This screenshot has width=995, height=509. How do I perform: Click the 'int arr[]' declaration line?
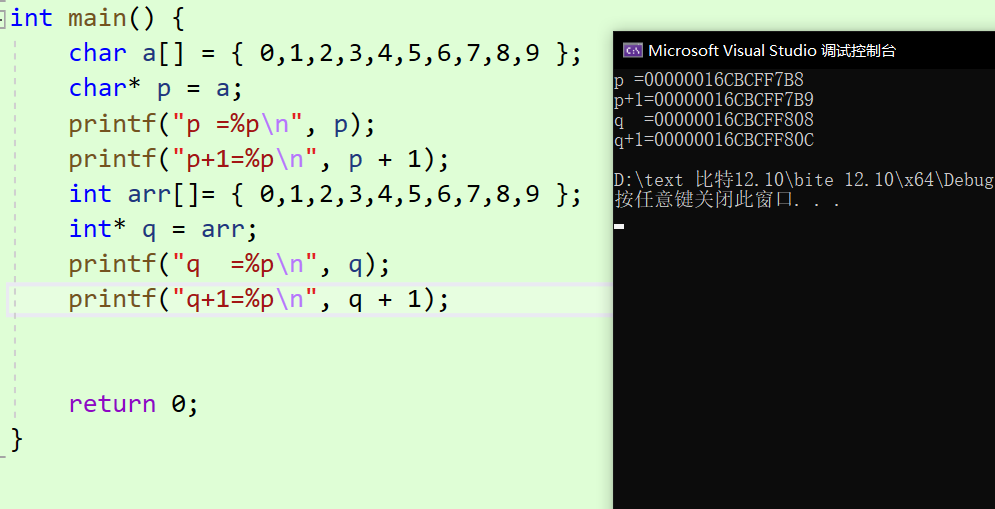(325, 194)
